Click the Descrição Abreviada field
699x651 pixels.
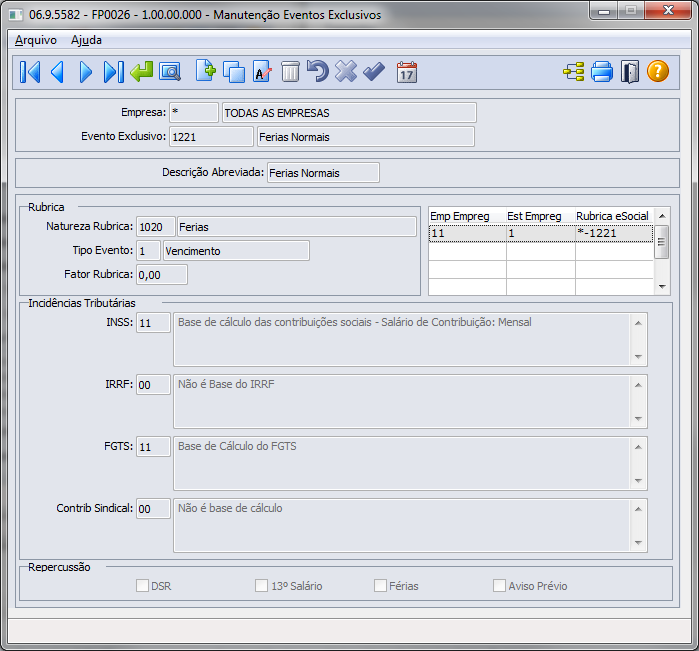[324, 173]
